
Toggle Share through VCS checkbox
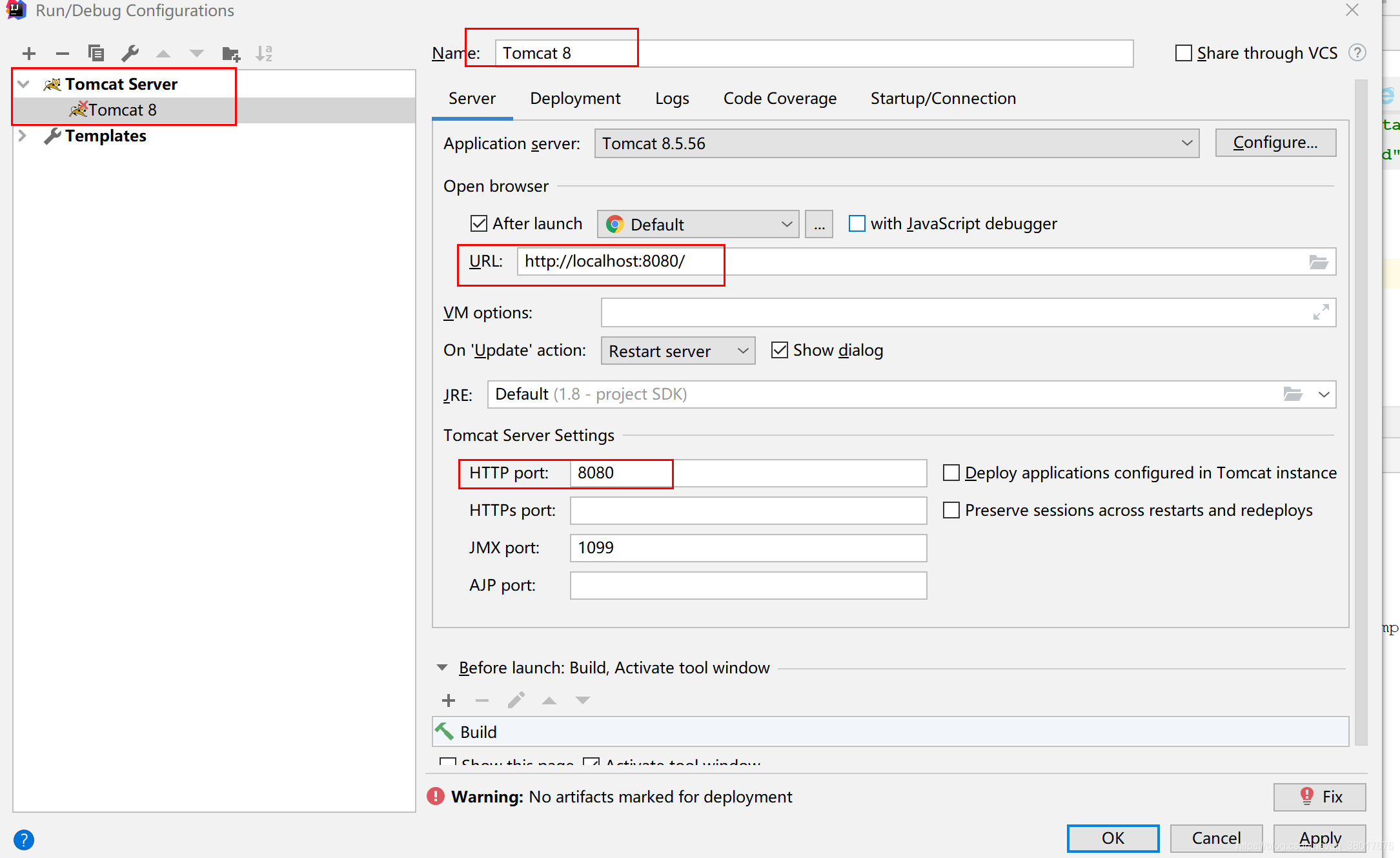pyautogui.click(x=1183, y=53)
